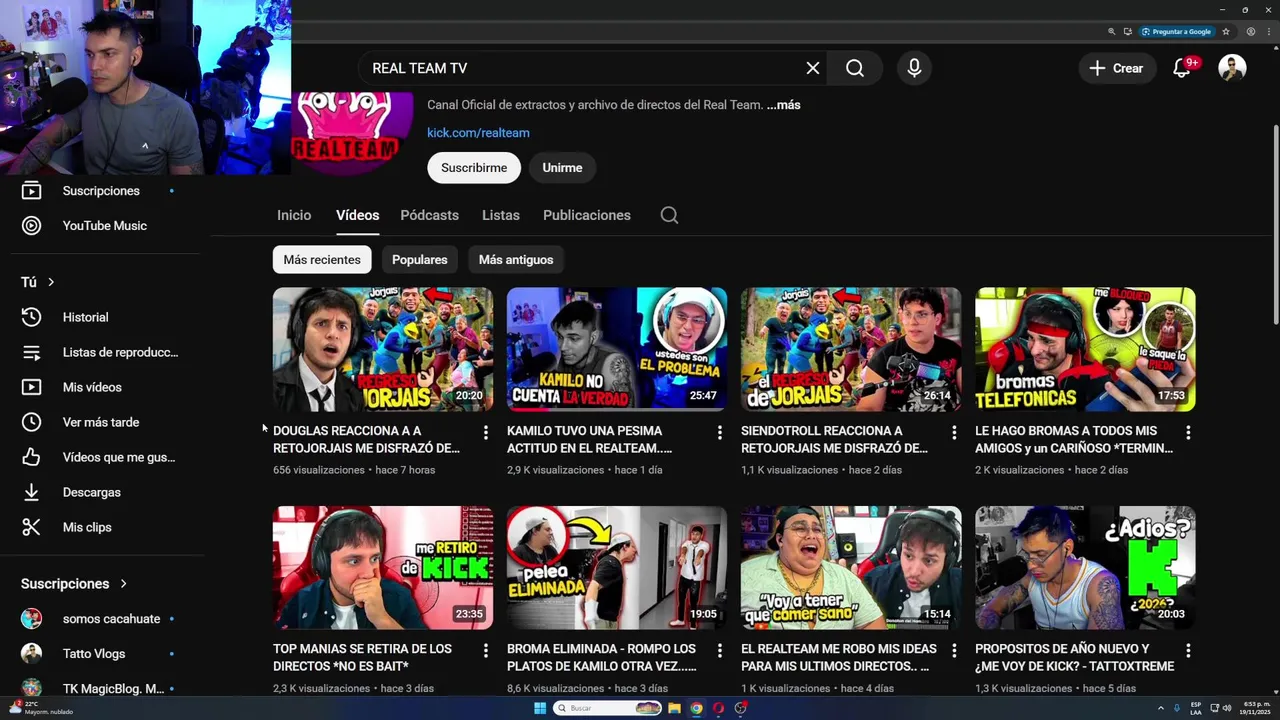Open options for PROPOSITOS DE AÑO NUEVO video
This screenshot has height=720, width=1280.
click(1188, 651)
